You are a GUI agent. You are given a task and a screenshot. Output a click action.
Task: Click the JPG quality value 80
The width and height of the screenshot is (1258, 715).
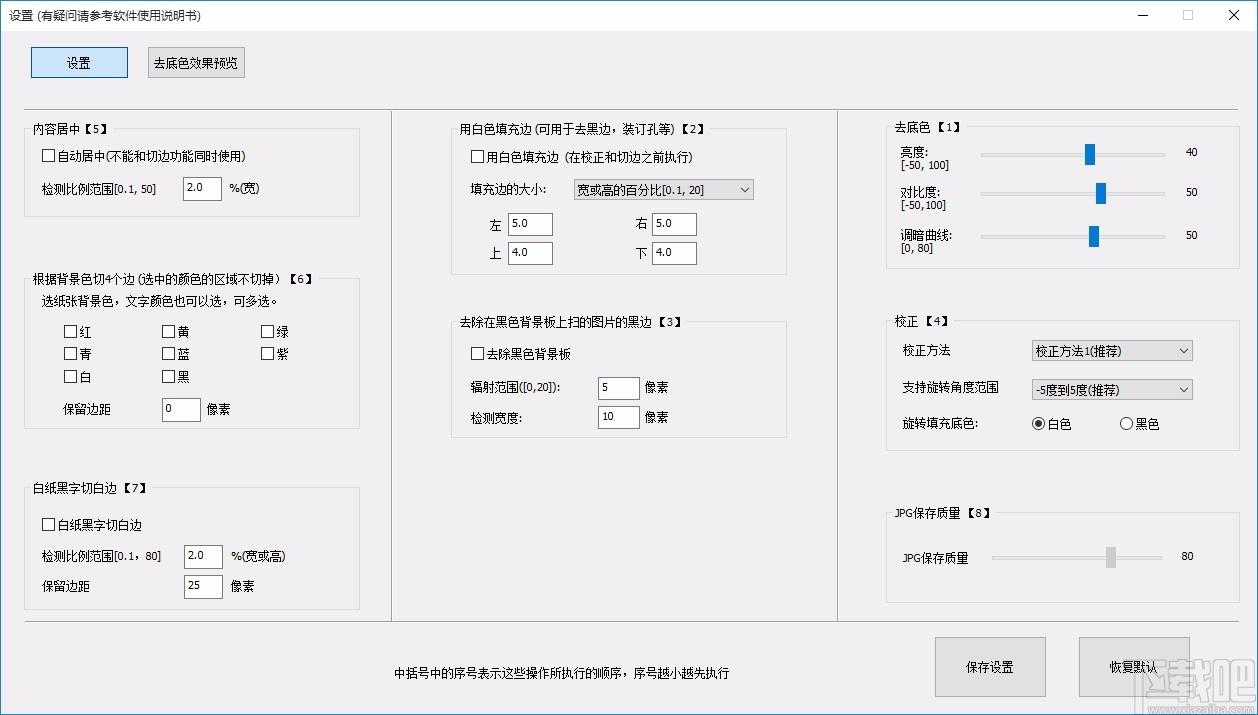coord(1187,557)
